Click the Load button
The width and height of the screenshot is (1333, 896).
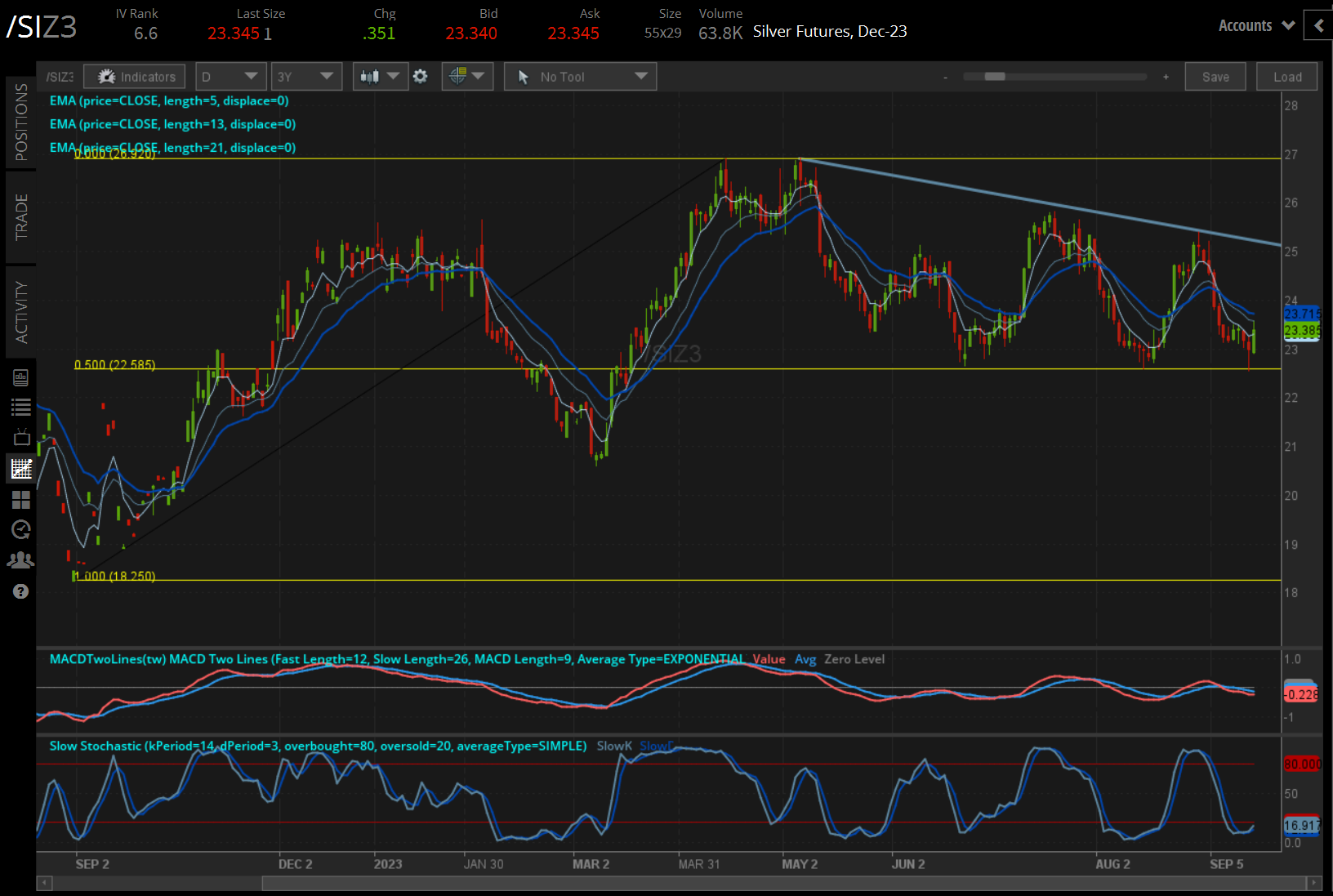click(1286, 76)
